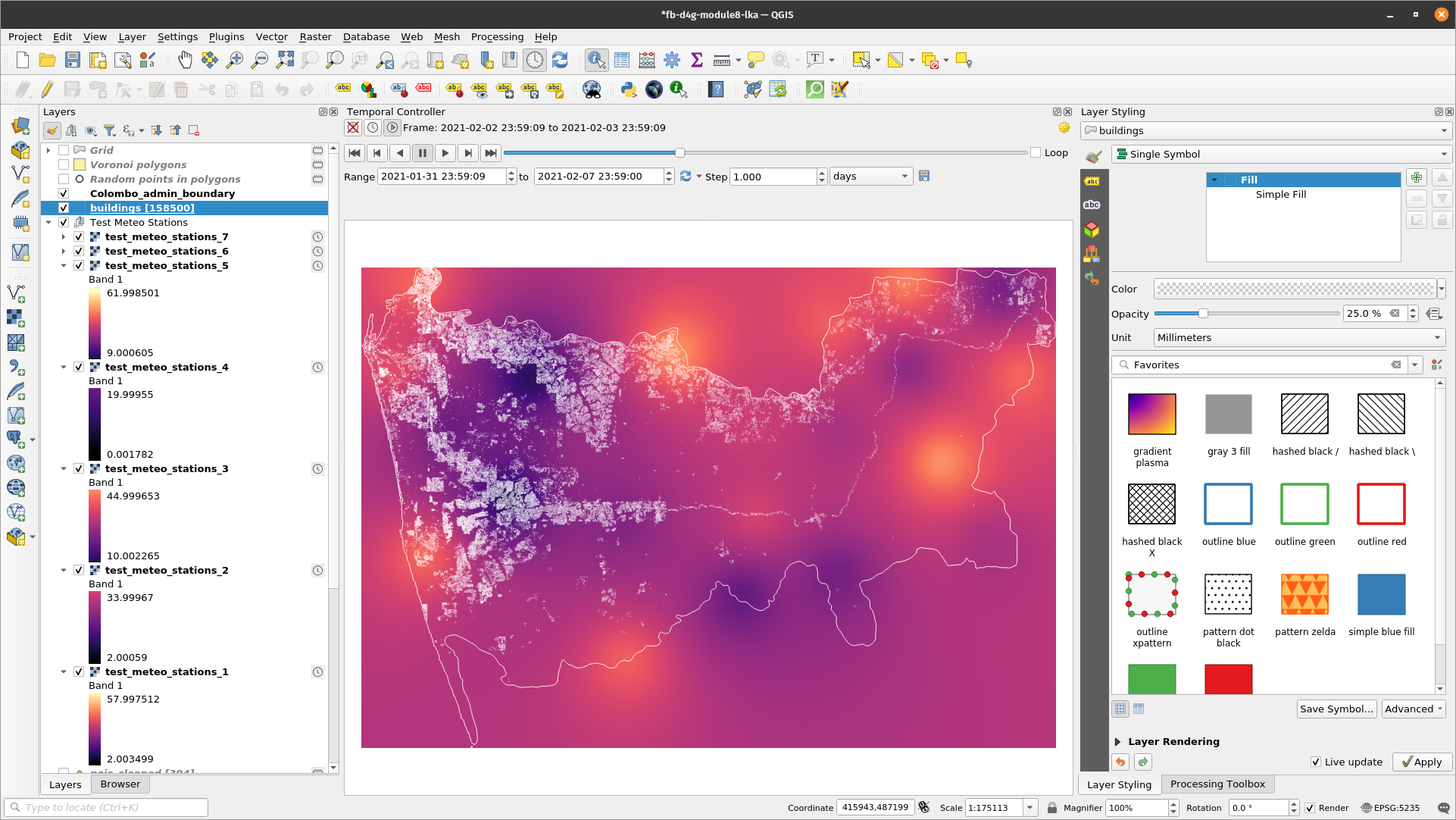The width and height of the screenshot is (1456, 820).
Task: Click the Toggle Editing pencil icon
Action: [x=47, y=89]
